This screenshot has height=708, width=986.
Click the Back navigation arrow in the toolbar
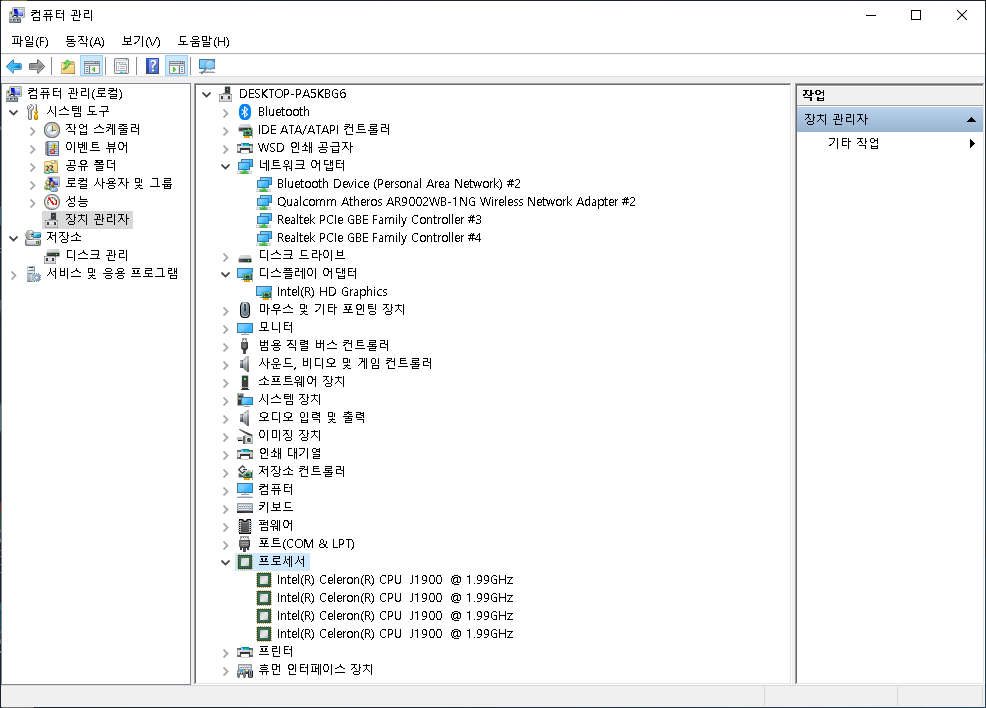(14, 66)
